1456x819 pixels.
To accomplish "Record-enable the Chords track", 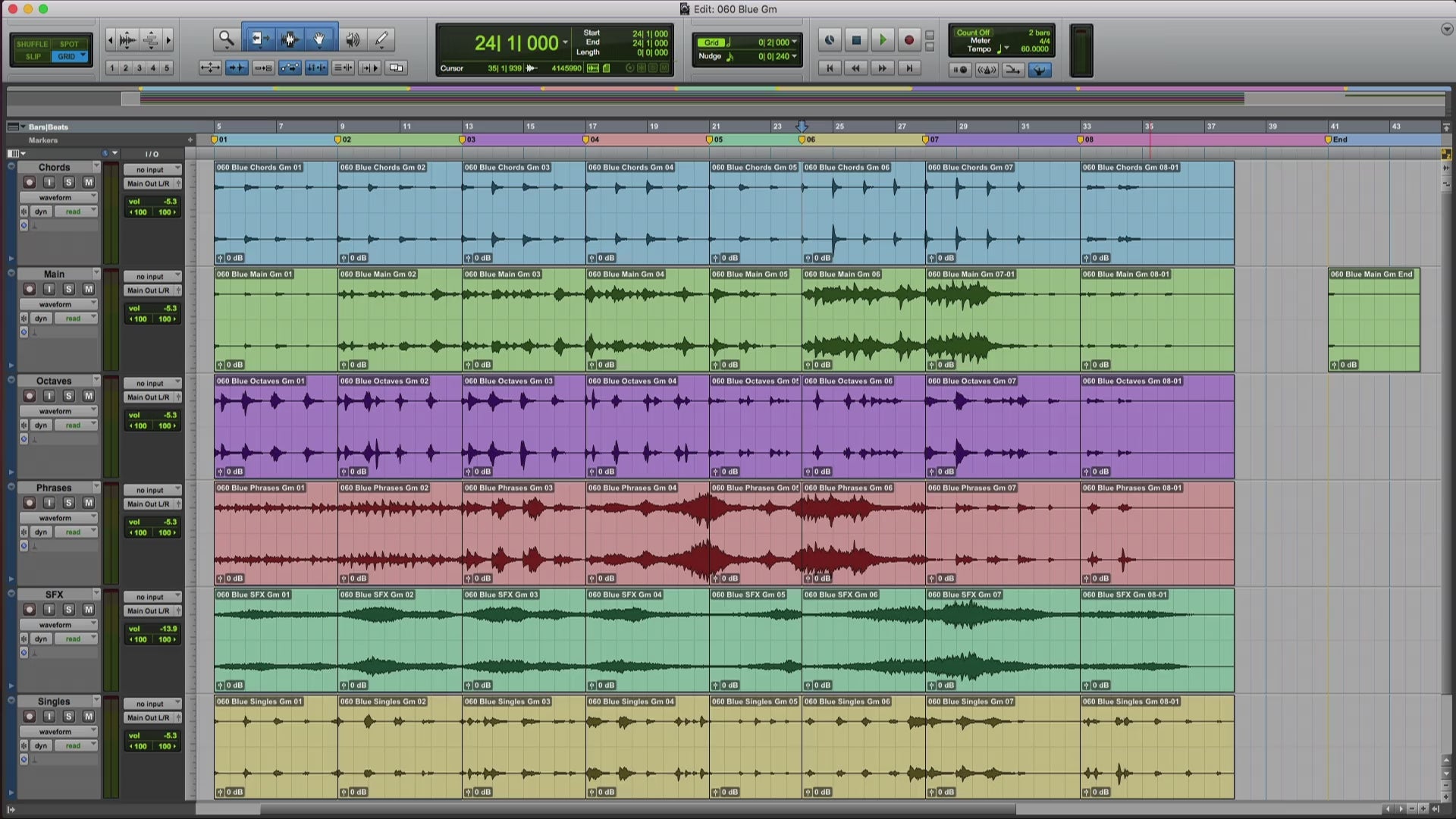I will (30, 182).
